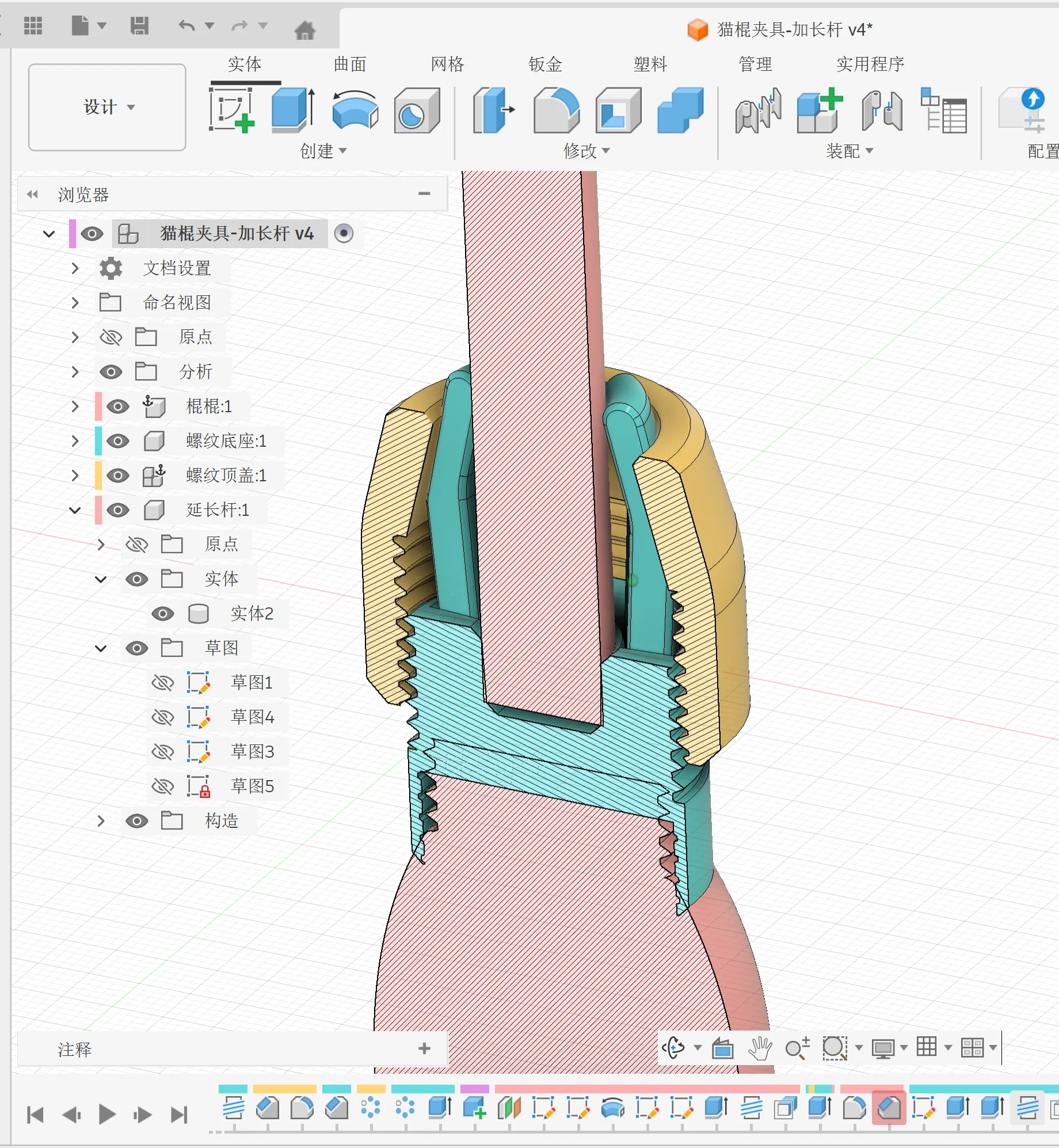Choose the Fillet tool icon
The height and width of the screenshot is (1148, 1059).
557,109
